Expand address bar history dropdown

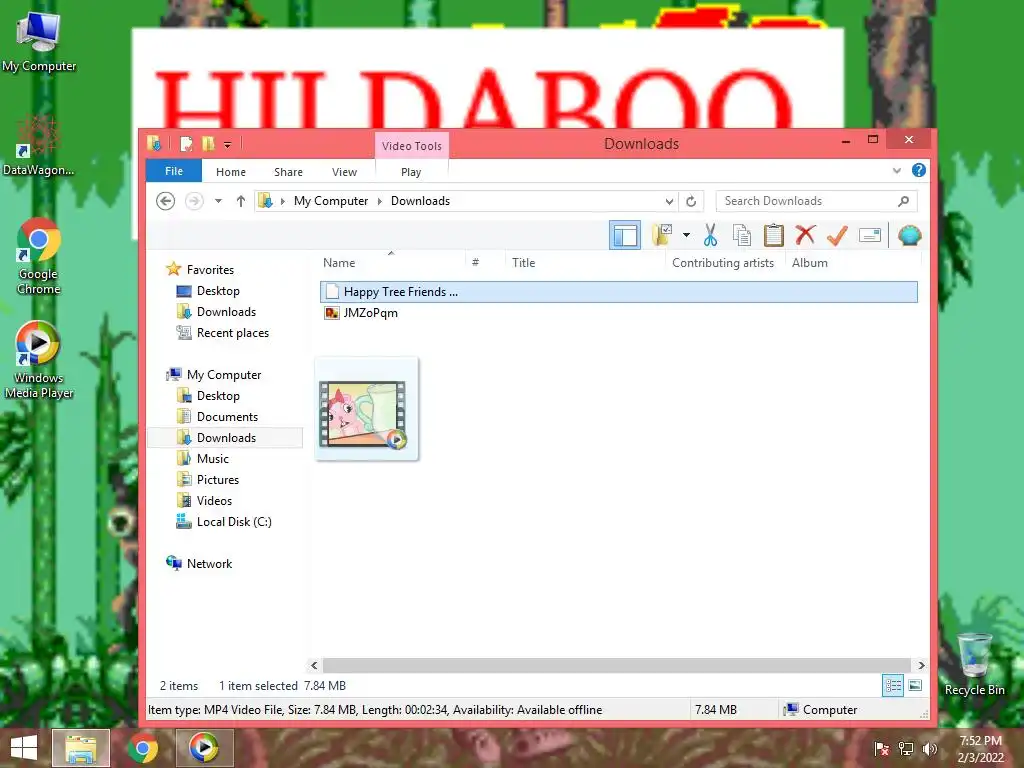pos(669,201)
